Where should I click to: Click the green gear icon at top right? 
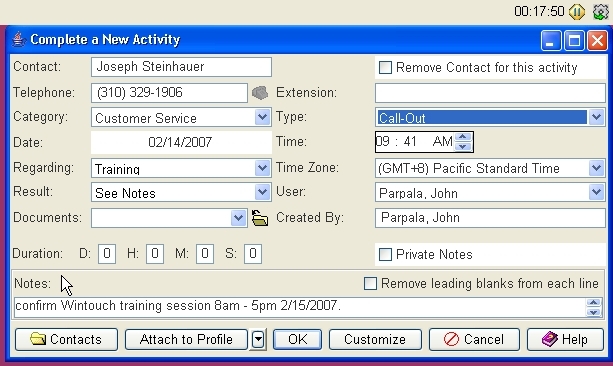click(600, 12)
